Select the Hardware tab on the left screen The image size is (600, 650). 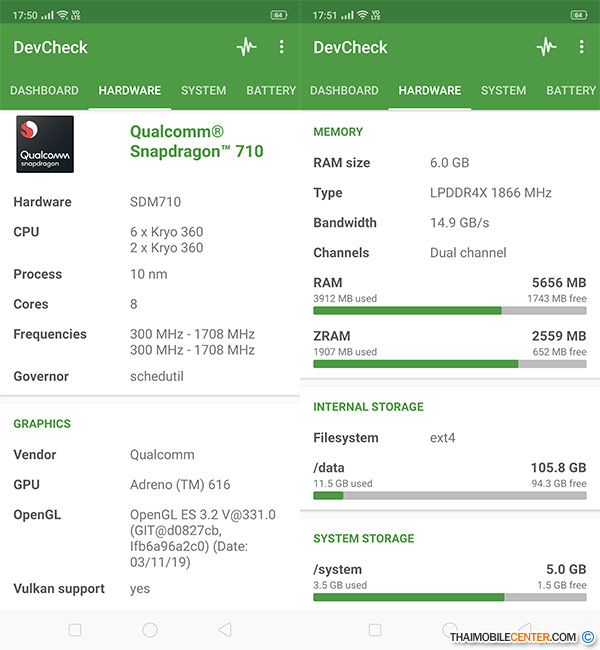pos(130,90)
